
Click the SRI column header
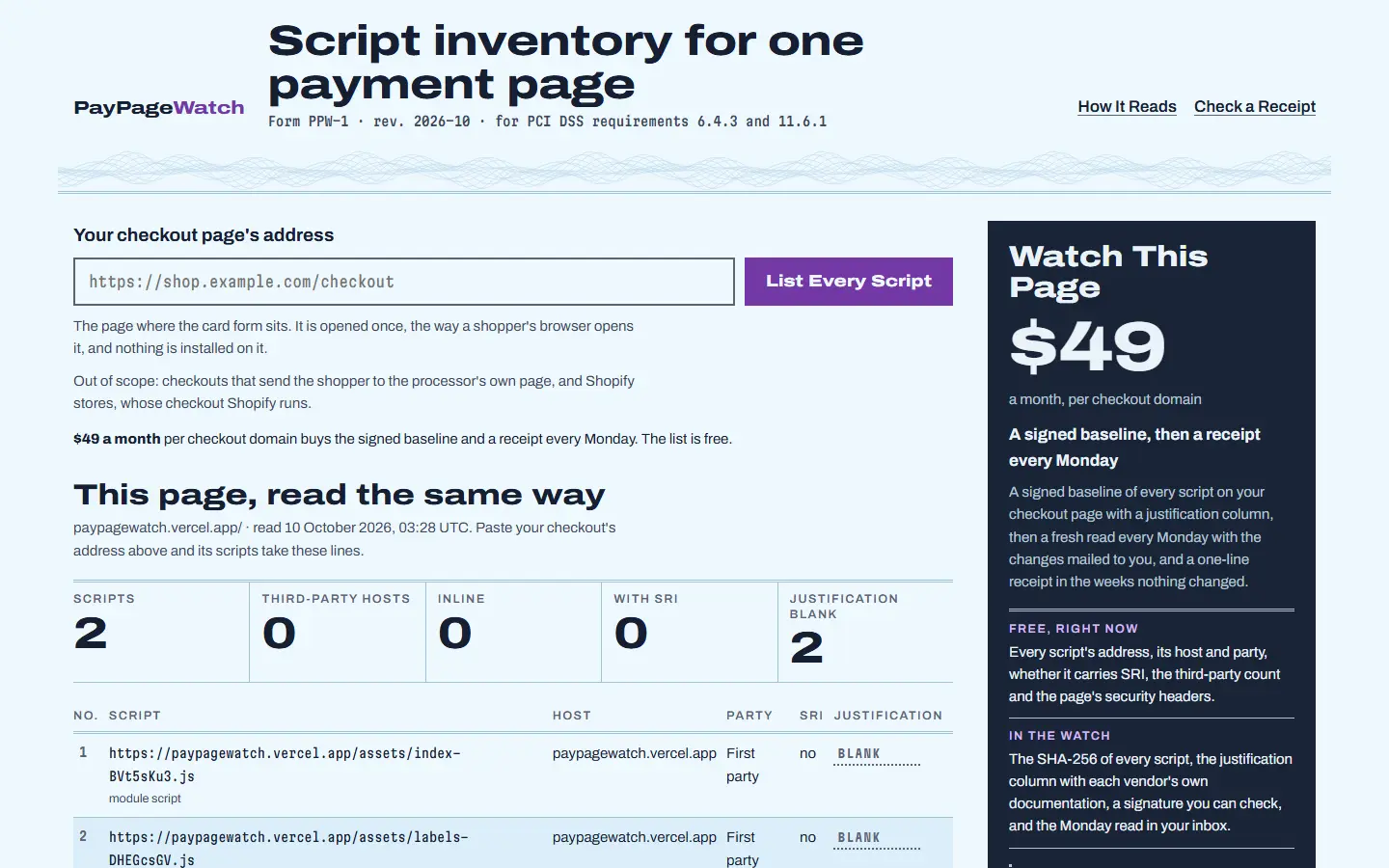click(x=811, y=716)
